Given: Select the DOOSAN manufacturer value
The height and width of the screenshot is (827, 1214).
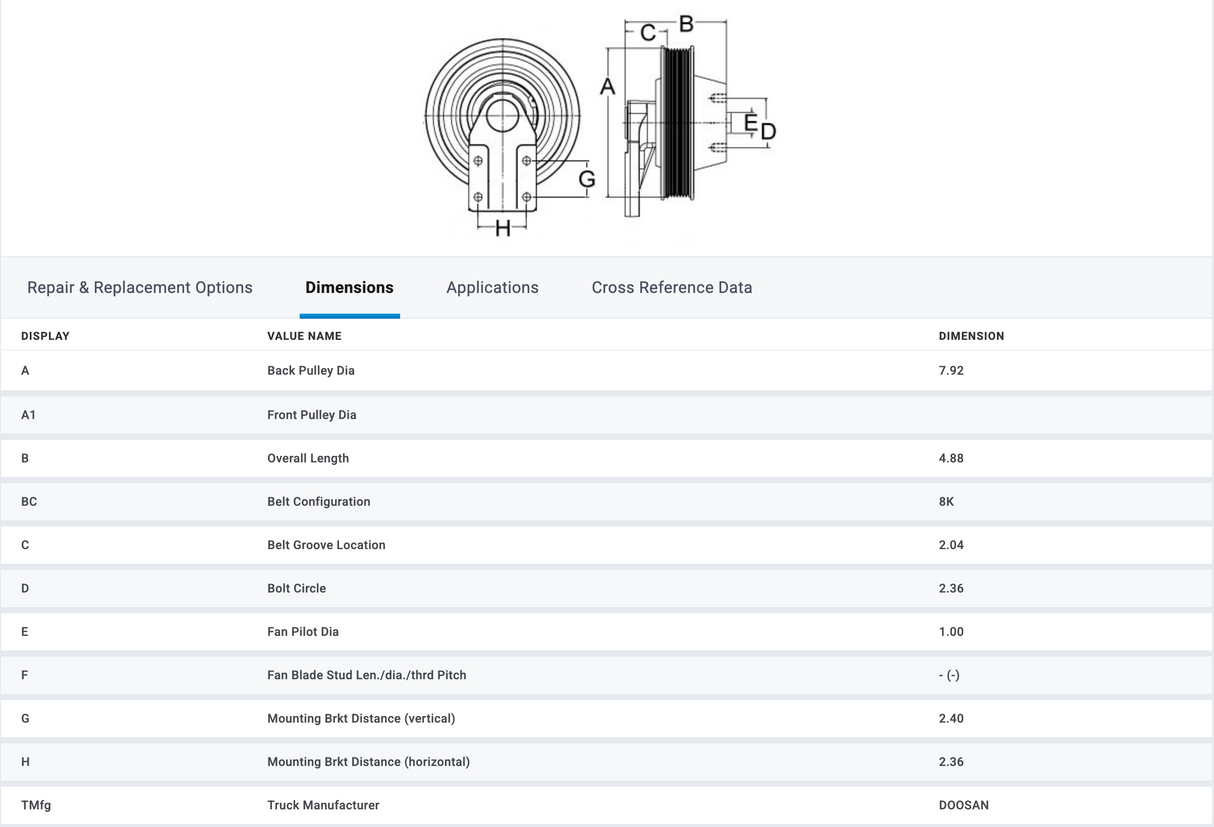Looking at the screenshot, I should click(x=964, y=805).
